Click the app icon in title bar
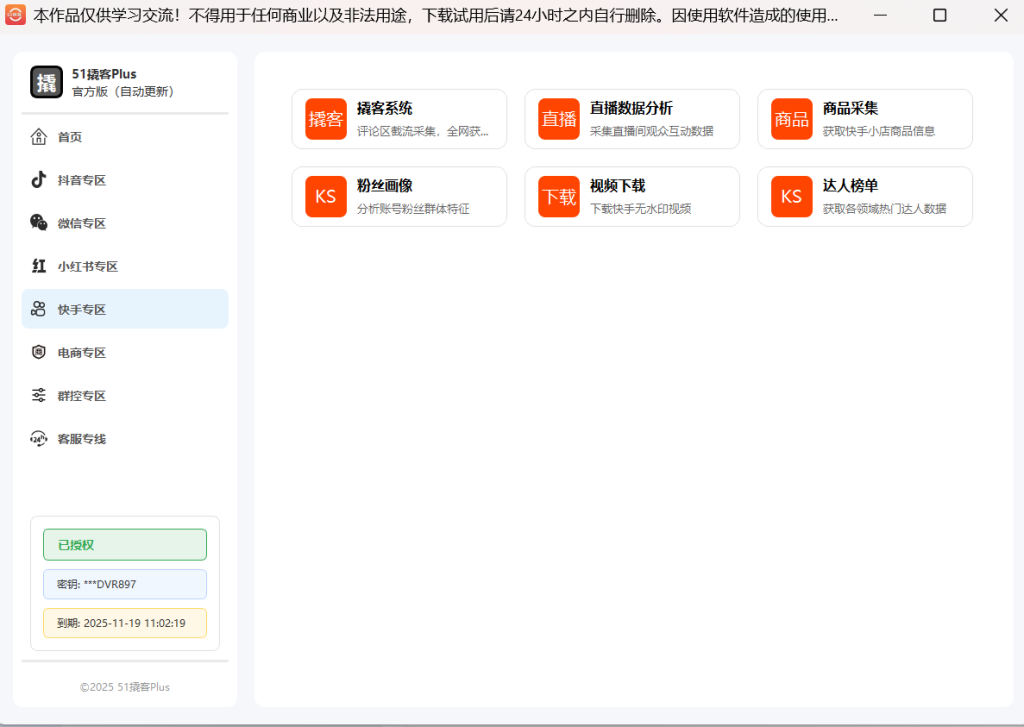 (x=16, y=15)
